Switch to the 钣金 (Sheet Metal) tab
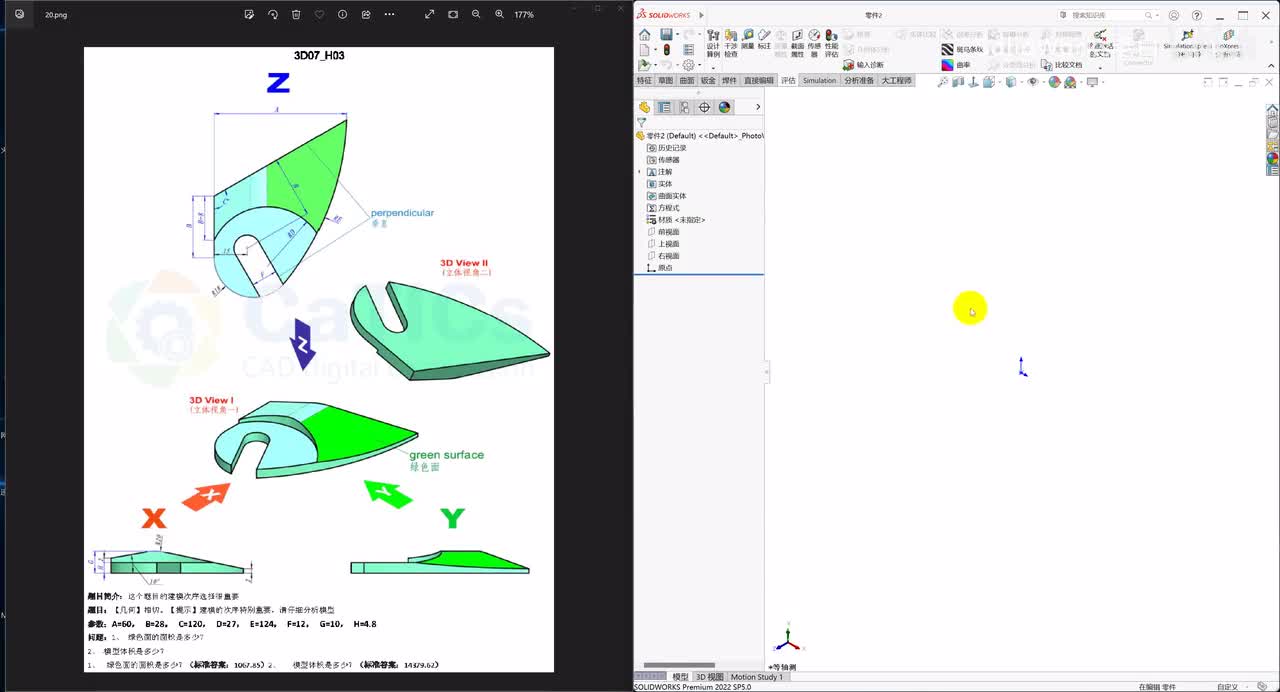Viewport: 1280px width, 692px height. click(x=708, y=80)
